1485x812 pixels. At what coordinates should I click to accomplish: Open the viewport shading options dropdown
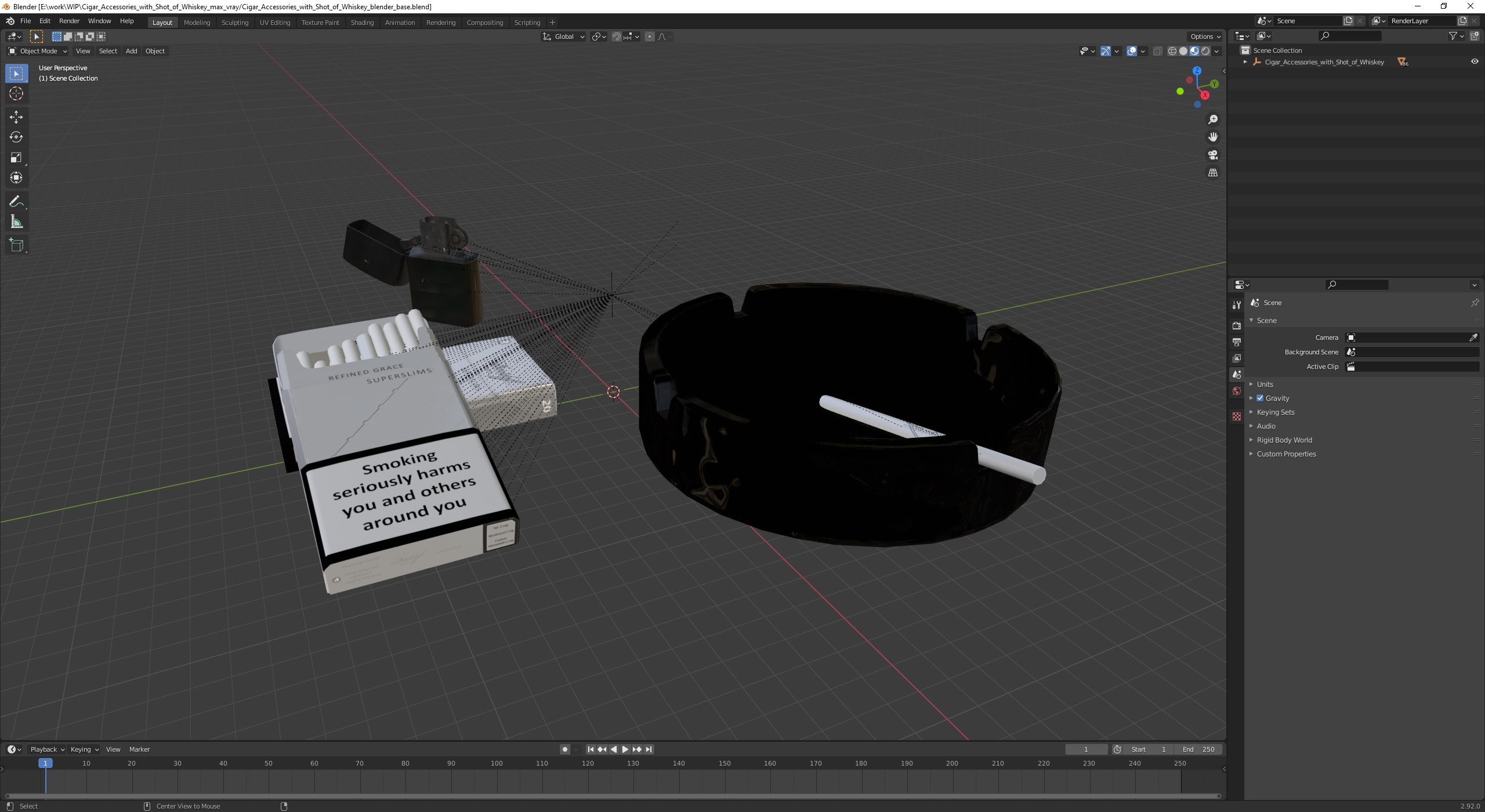click(1217, 51)
